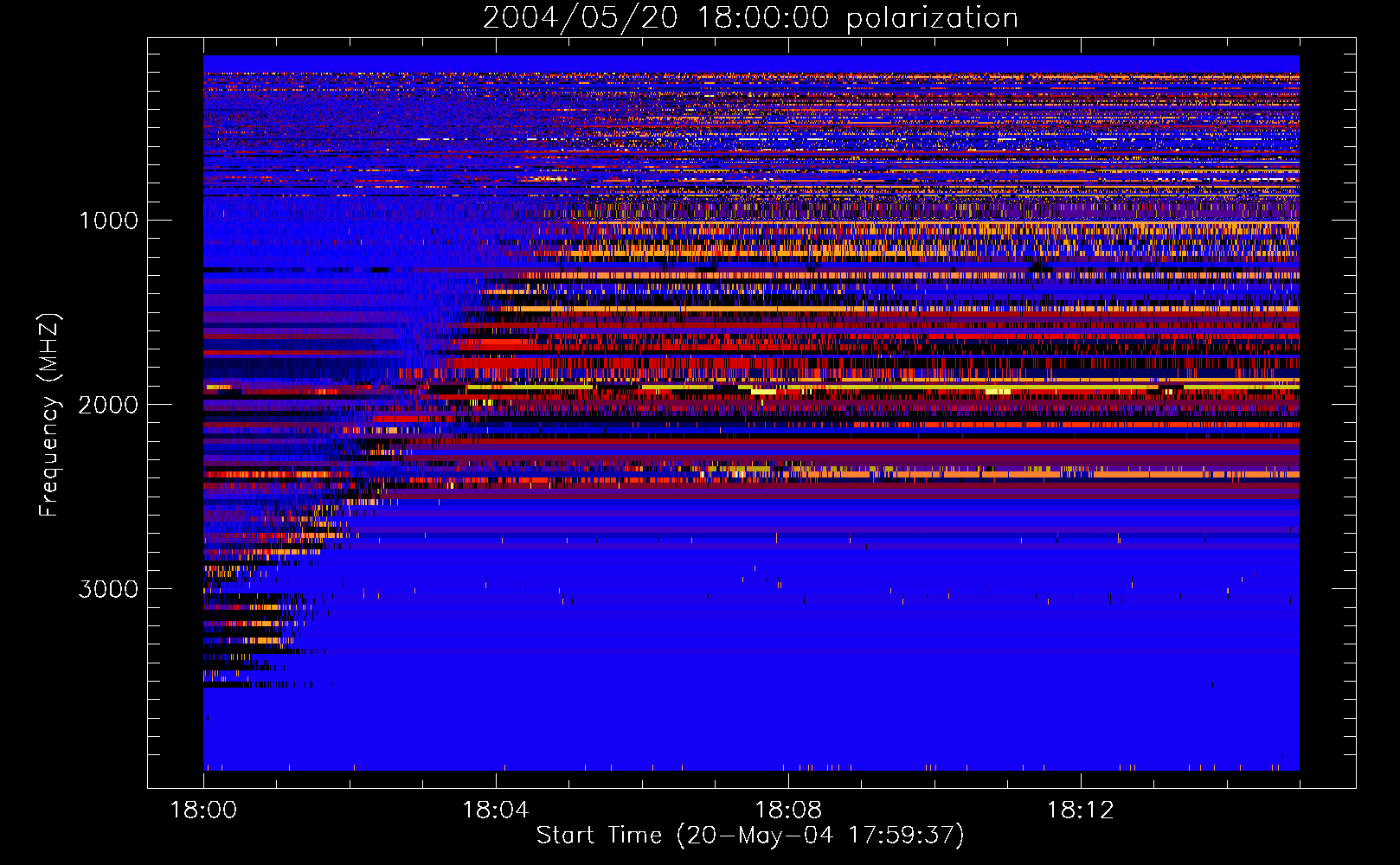Screen dimensions: 1400x865
Task: Click the '18:04' time tick label
Action: pyautogui.click(x=496, y=810)
